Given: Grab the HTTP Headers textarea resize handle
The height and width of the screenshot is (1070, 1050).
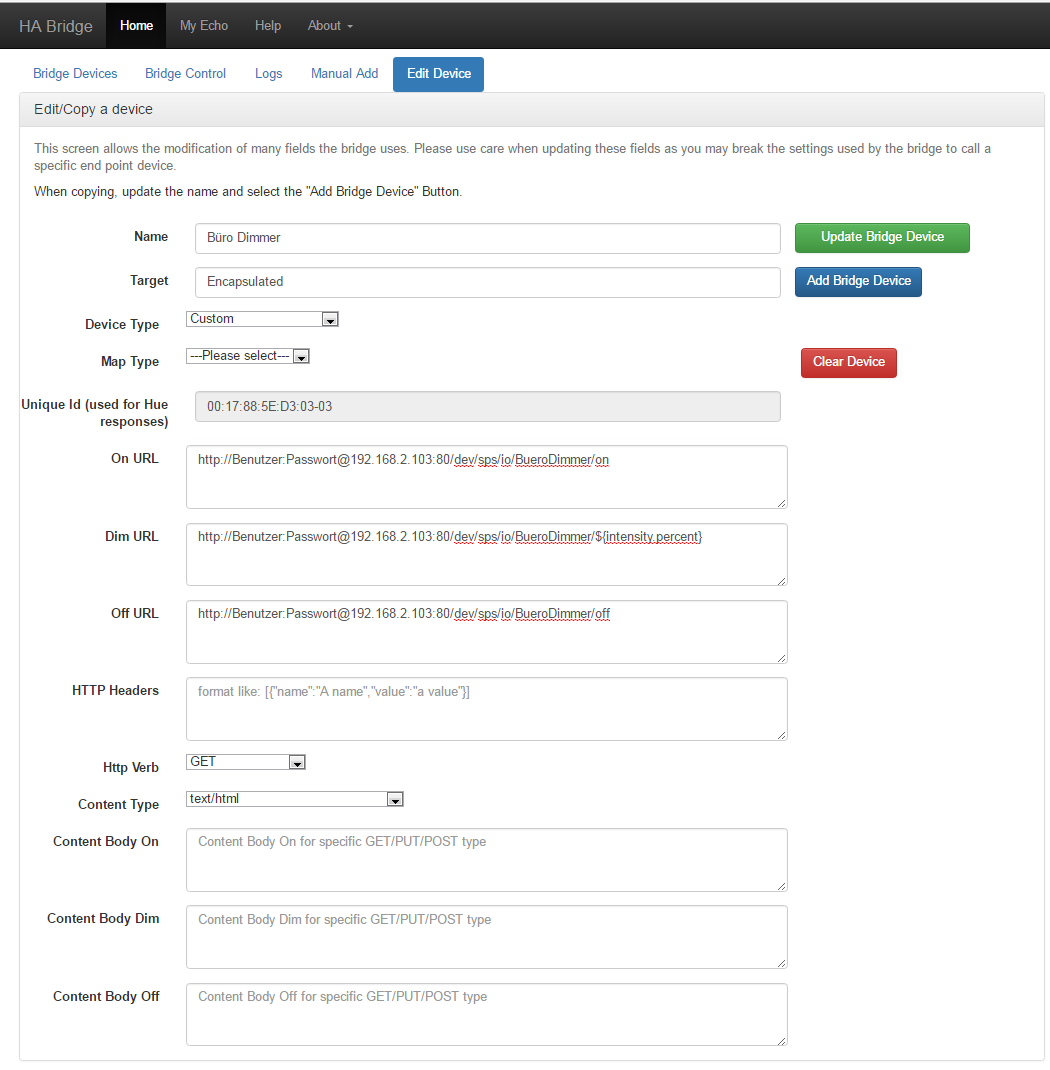Looking at the screenshot, I should pos(782,735).
